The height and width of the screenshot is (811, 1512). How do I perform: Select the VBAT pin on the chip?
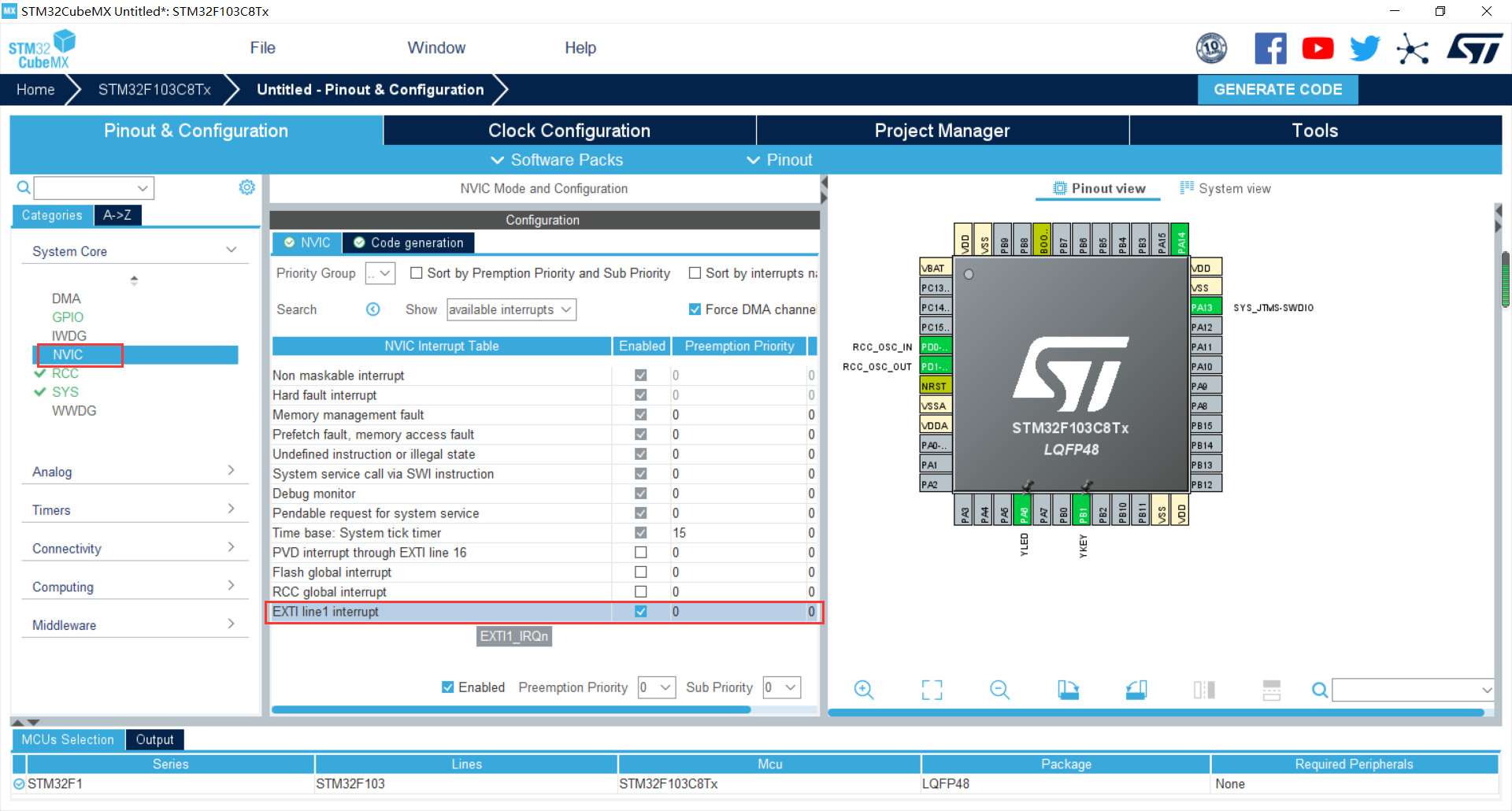[x=936, y=268]
